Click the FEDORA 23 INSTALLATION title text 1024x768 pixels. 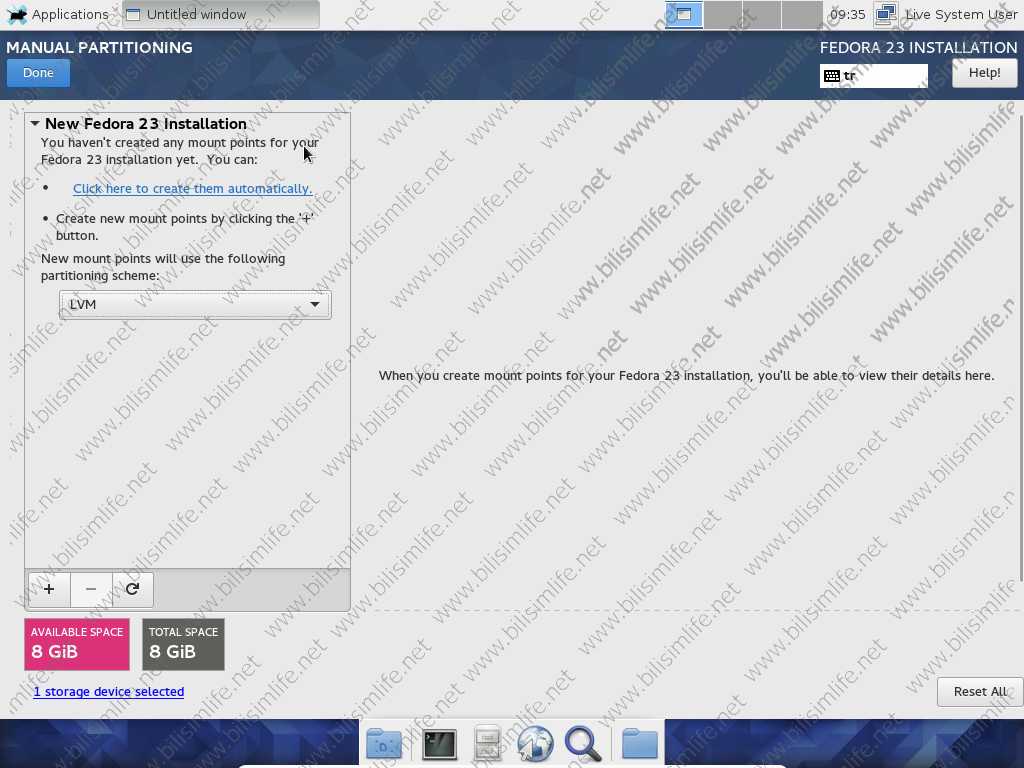(918, 48)
